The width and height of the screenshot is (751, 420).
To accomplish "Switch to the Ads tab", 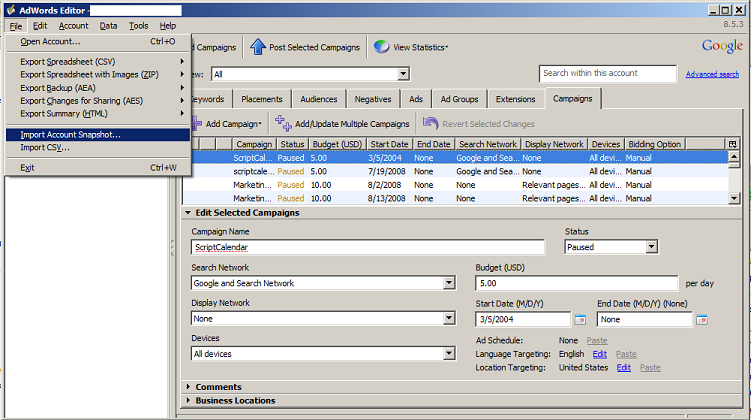I will 416,99.
